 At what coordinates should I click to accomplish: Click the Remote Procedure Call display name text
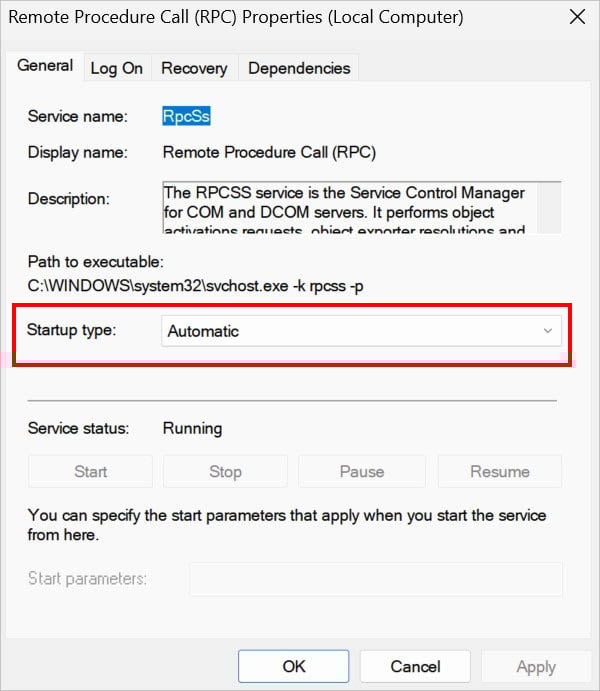[x=269, y=153]
